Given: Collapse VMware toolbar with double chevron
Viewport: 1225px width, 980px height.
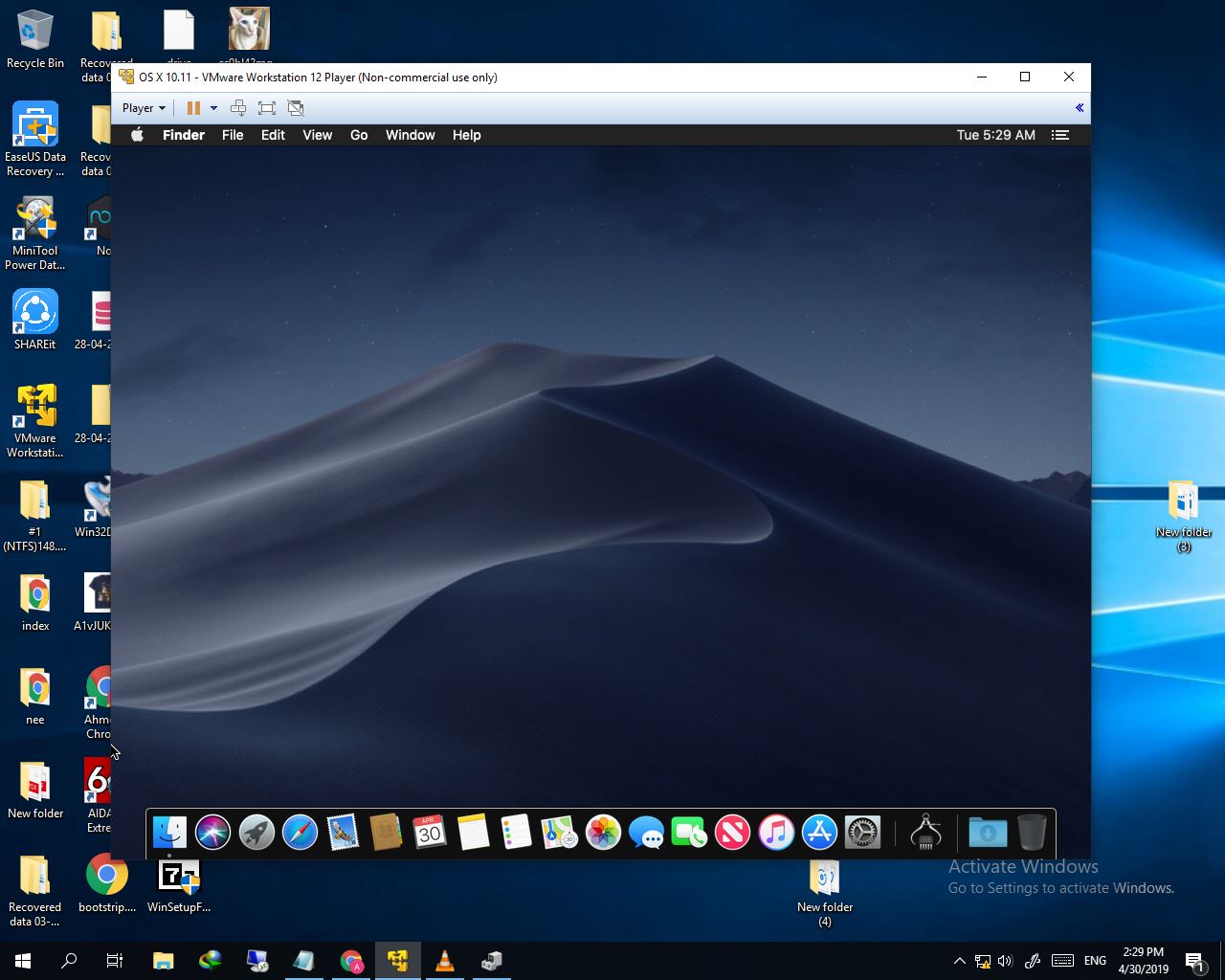Looking at the screenshot, I should click(1080, 108).
